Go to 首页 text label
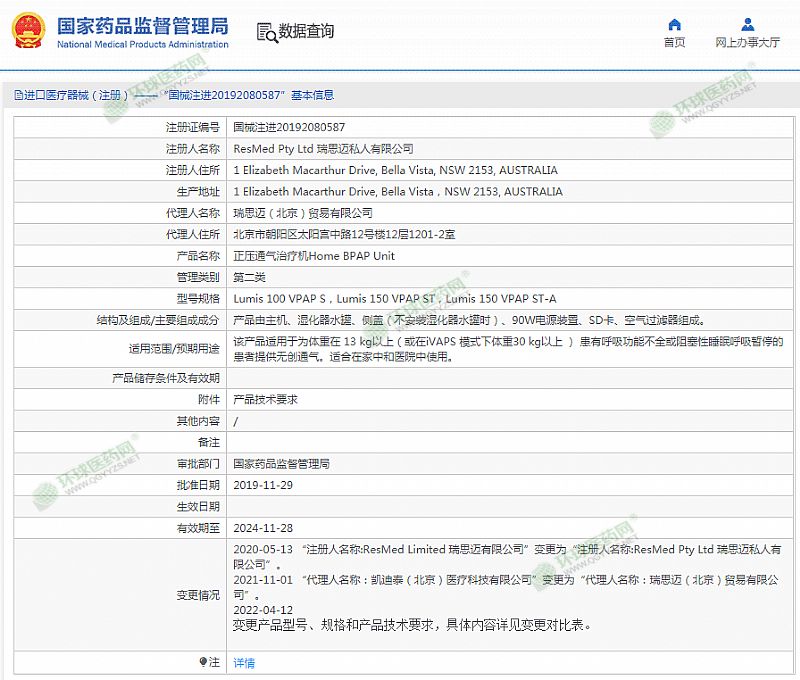 point(674,43)
